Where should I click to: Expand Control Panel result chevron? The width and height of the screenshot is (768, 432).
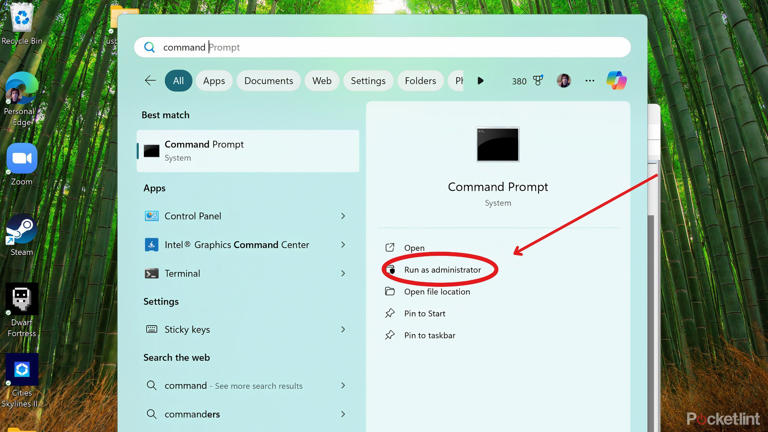[x=343, y=216]
